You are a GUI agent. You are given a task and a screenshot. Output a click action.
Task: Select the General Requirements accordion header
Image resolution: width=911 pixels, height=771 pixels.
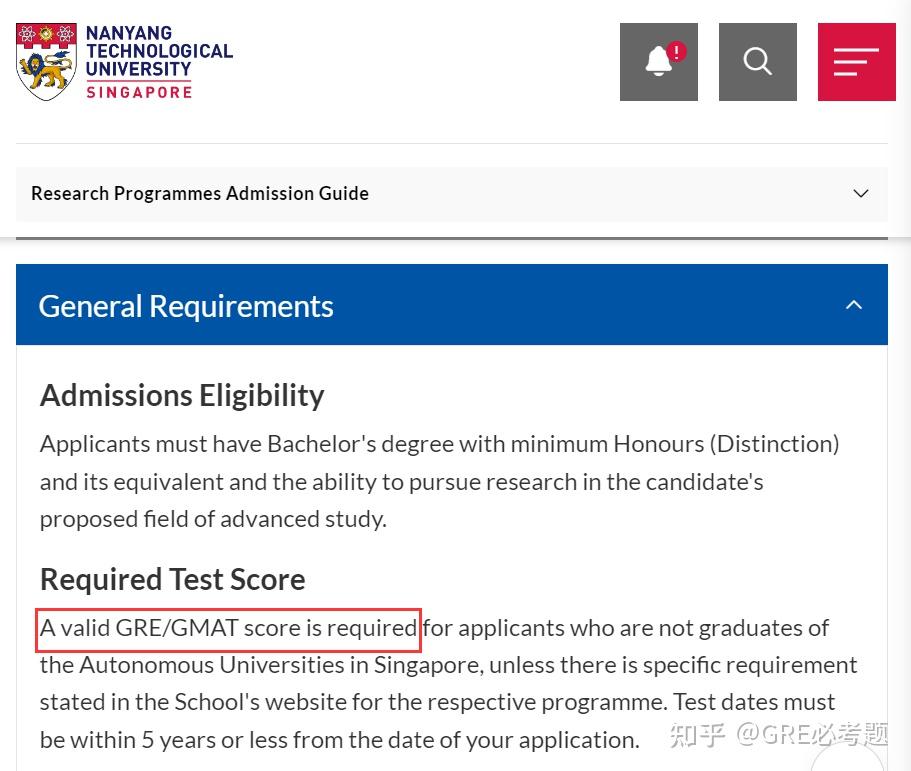(186, 306)
